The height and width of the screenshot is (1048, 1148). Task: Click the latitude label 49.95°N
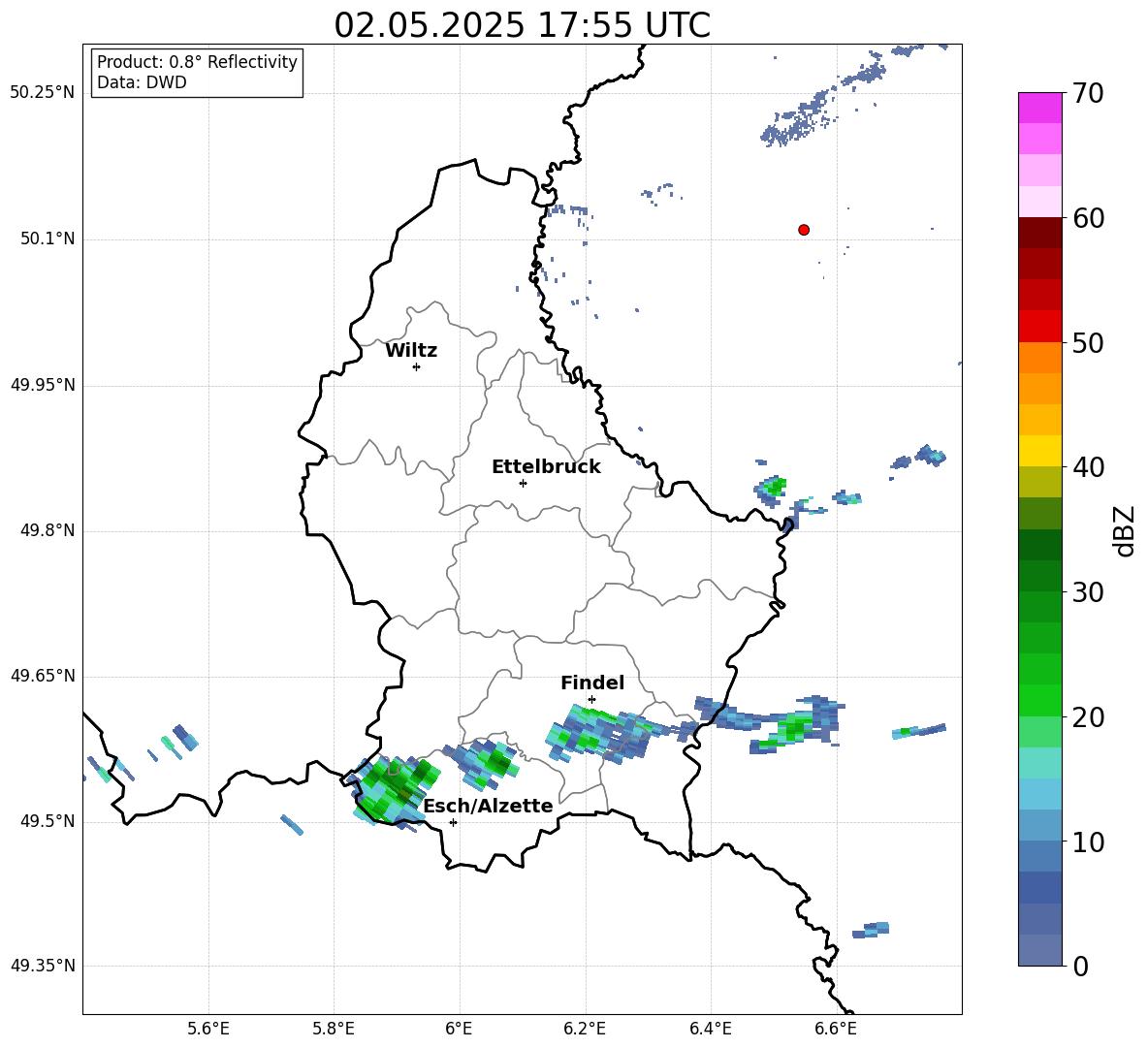pos(42,384)
